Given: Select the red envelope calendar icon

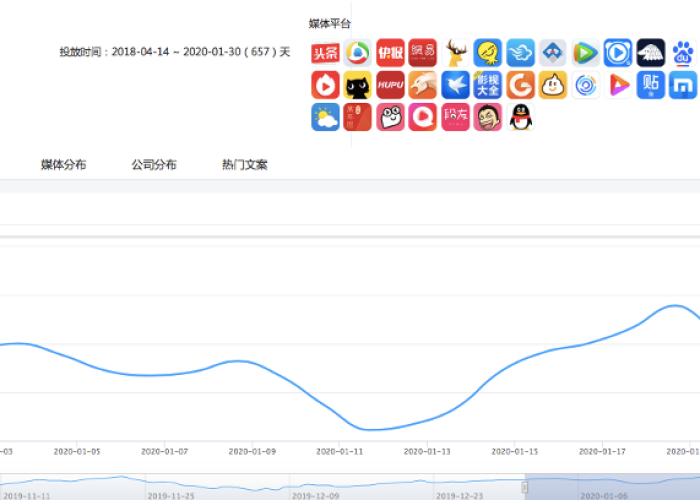Looking at the screenshot, I should tap(358, 117).
